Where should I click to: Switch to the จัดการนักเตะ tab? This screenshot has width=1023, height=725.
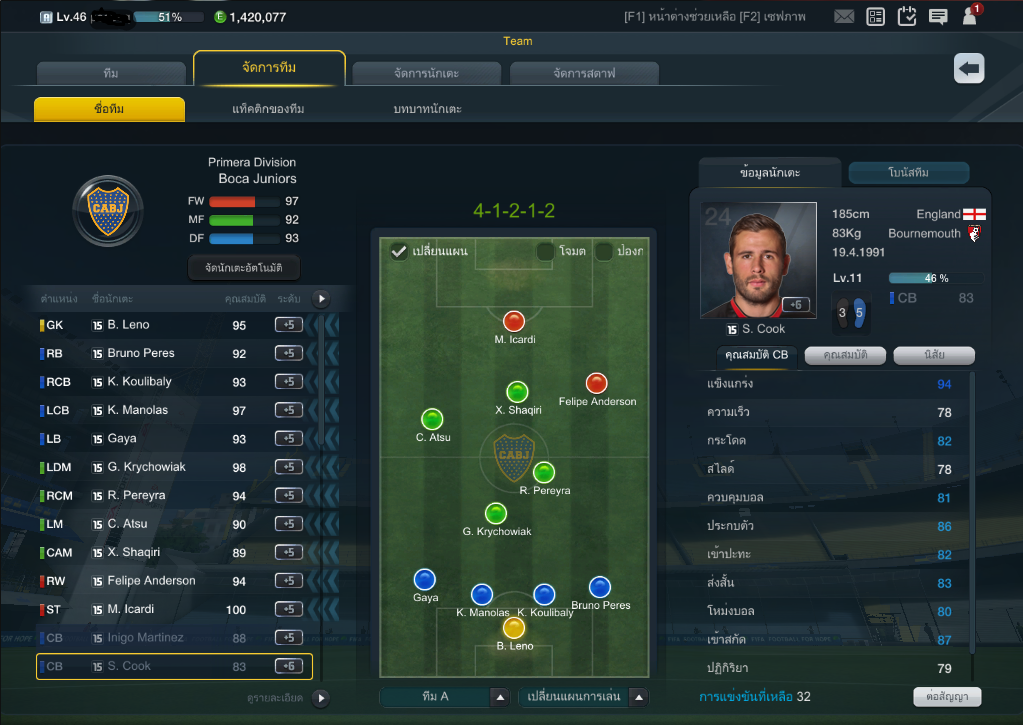(427, 73)
